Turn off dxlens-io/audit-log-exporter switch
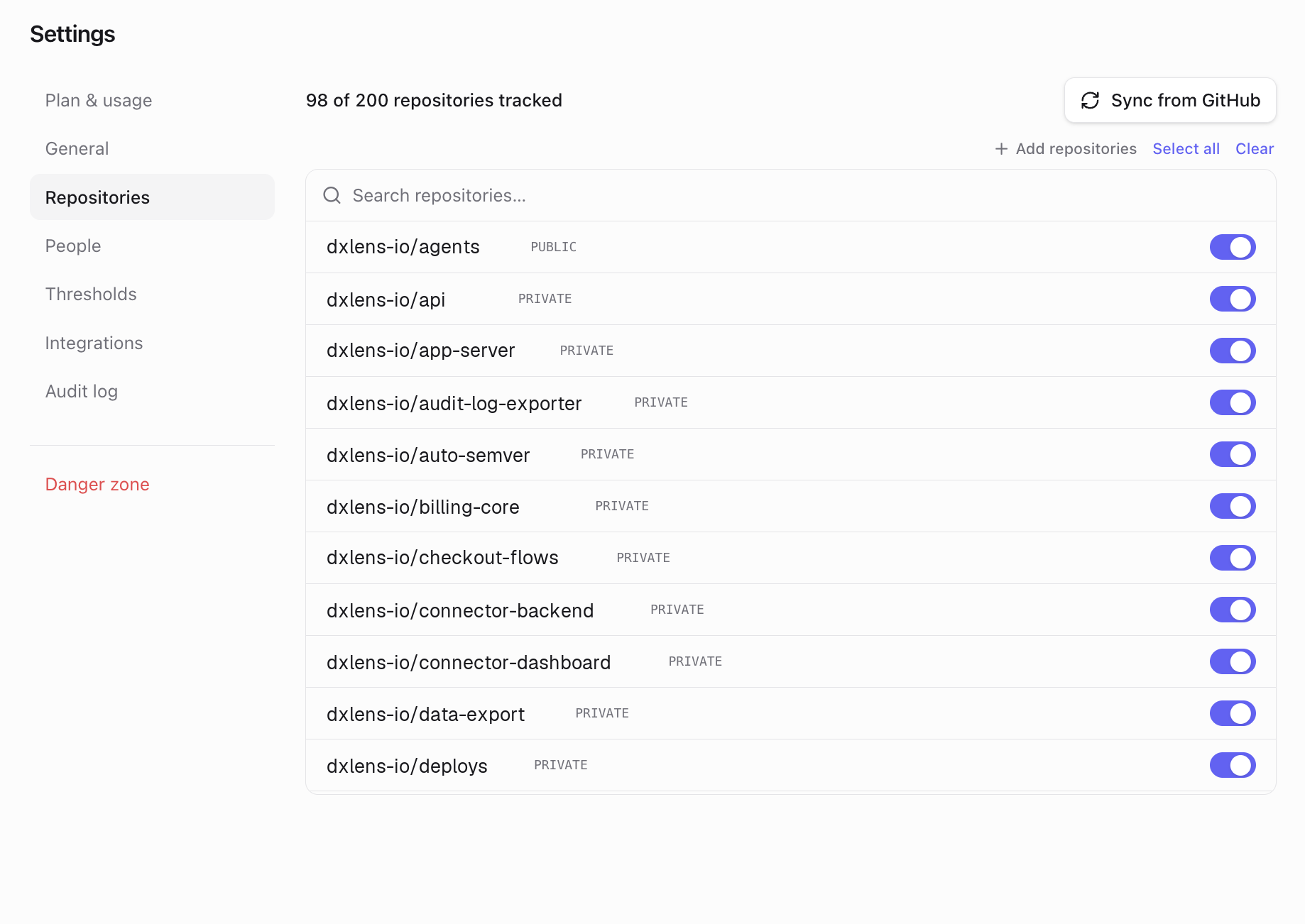The width and height of the screenshot is (1305, 924). [x=1233, y=402]
